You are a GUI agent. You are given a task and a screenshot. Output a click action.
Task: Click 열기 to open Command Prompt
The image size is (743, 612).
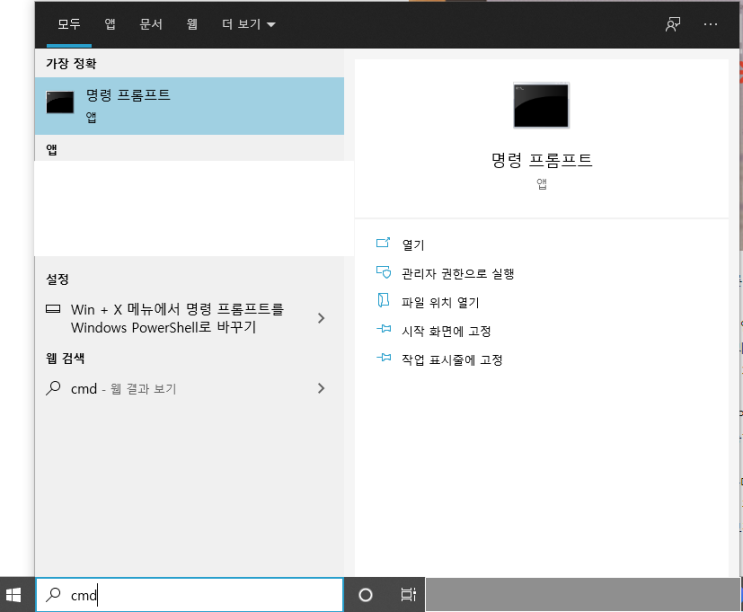click(413, 245)
